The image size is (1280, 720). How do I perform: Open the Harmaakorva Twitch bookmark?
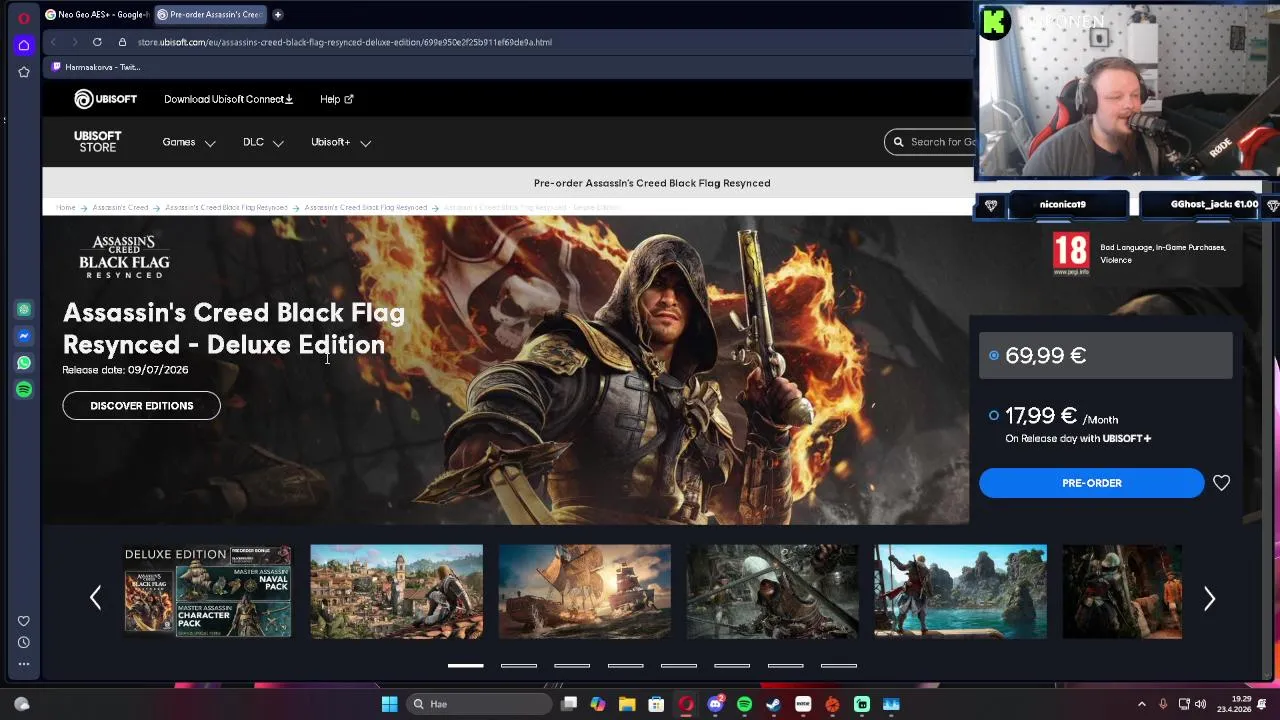coord(96,67)
